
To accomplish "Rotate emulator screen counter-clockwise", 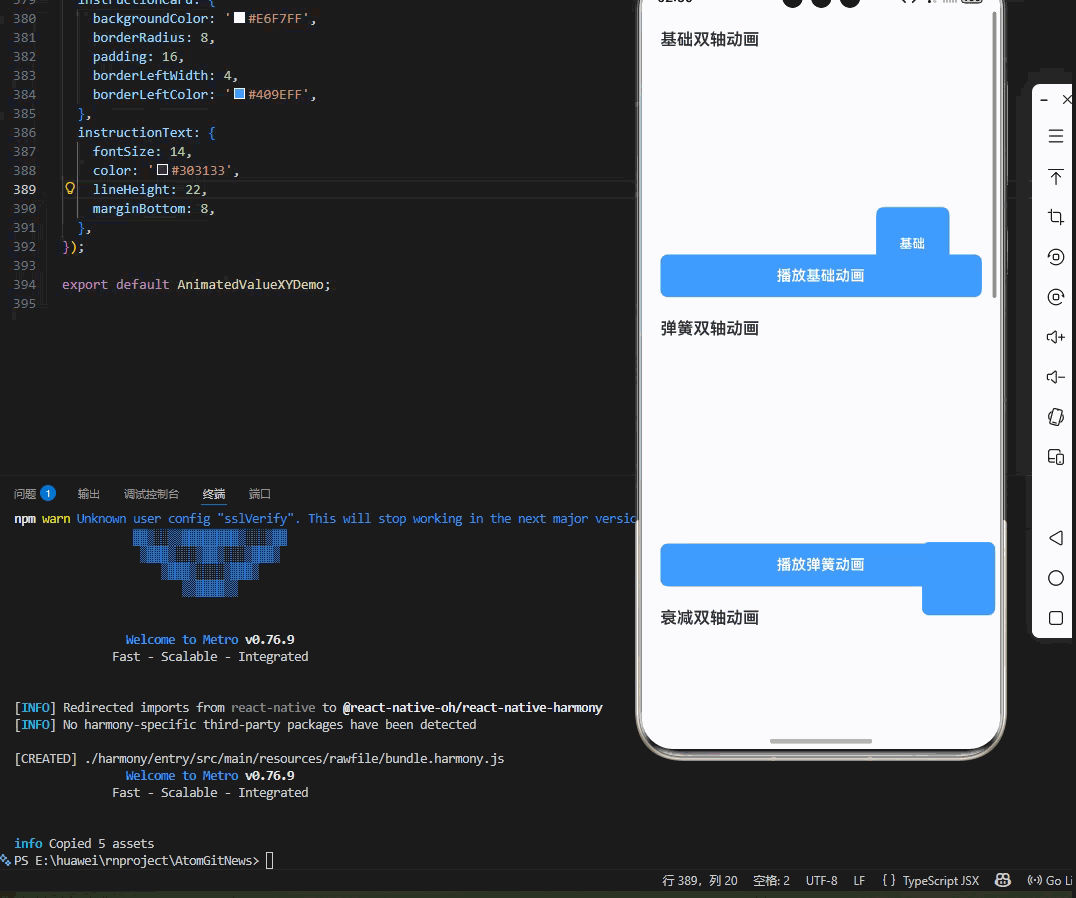I will pos(1055,257).
